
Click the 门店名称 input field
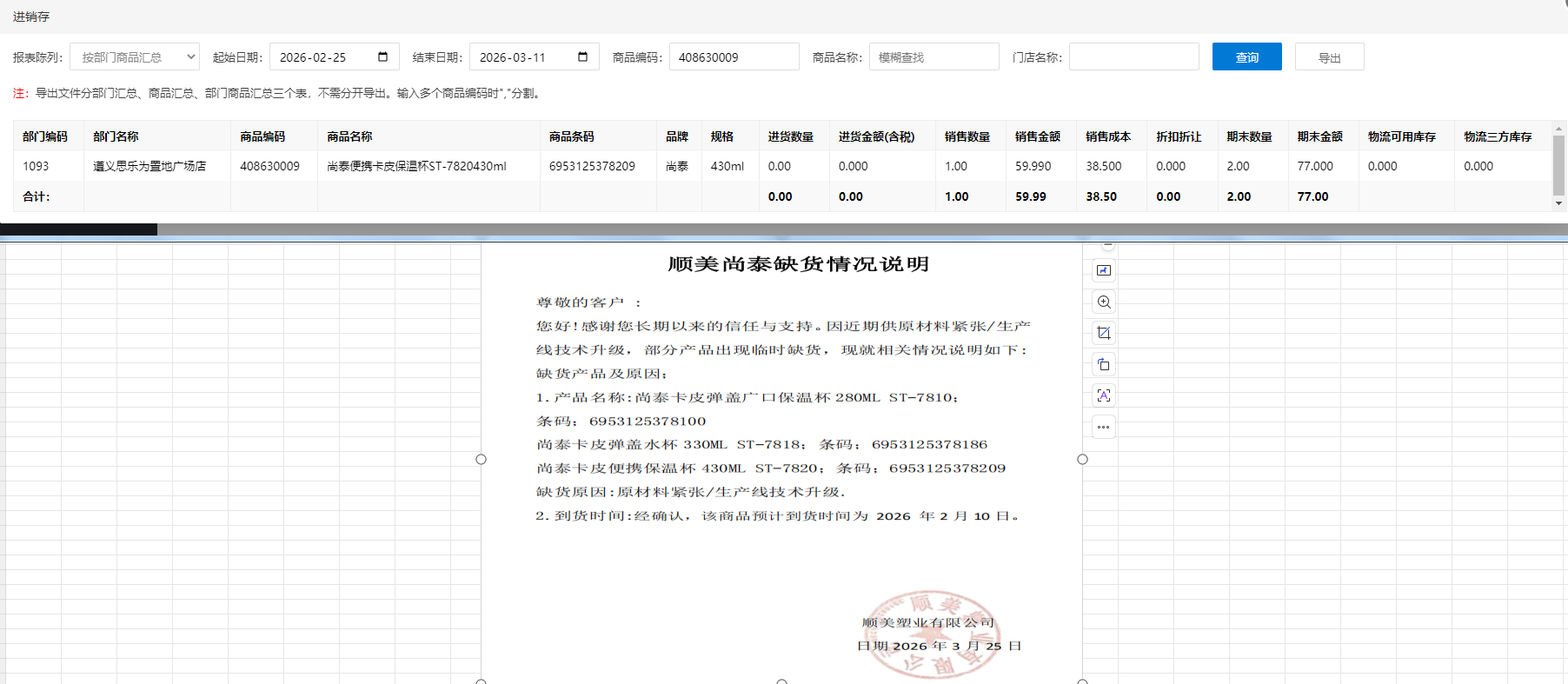click(1133, 57)
